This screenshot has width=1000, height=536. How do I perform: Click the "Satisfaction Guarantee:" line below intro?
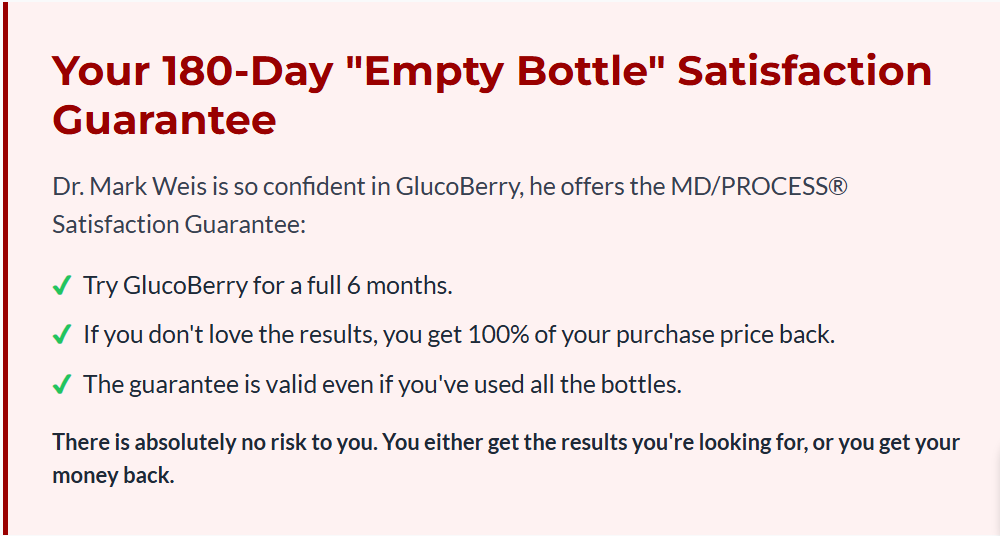tap(179, 225)
